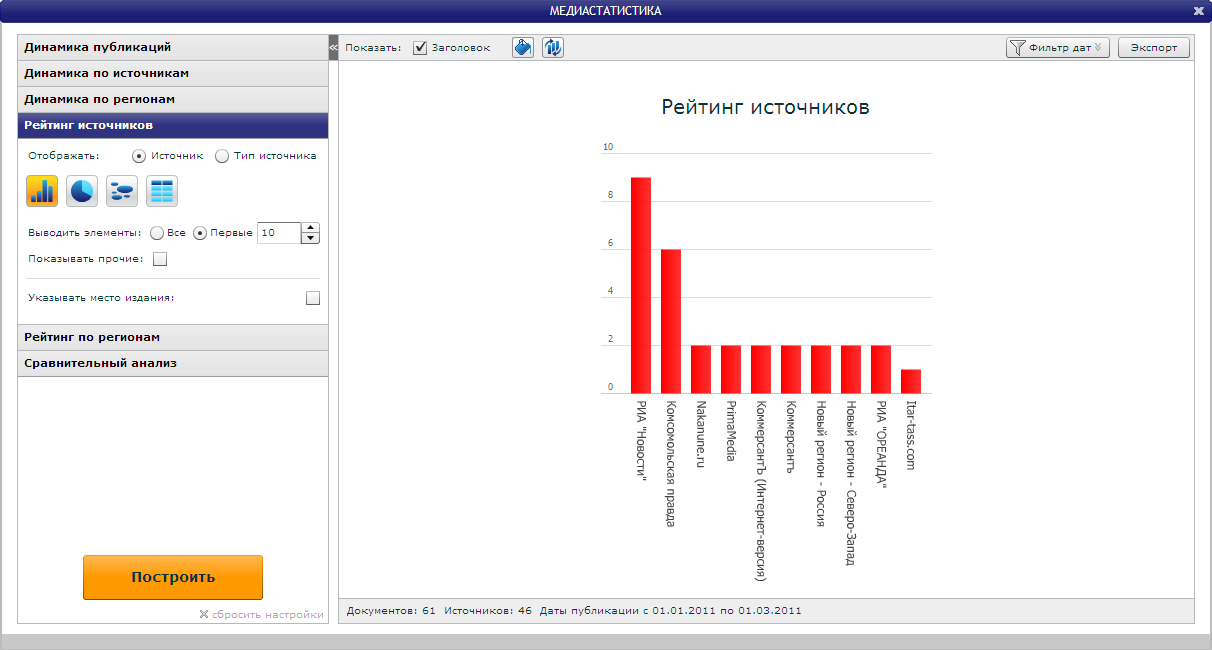This screenshot has height=650, width=1212.
Task: Select the Первые radio button
Action: pos(200,233)
